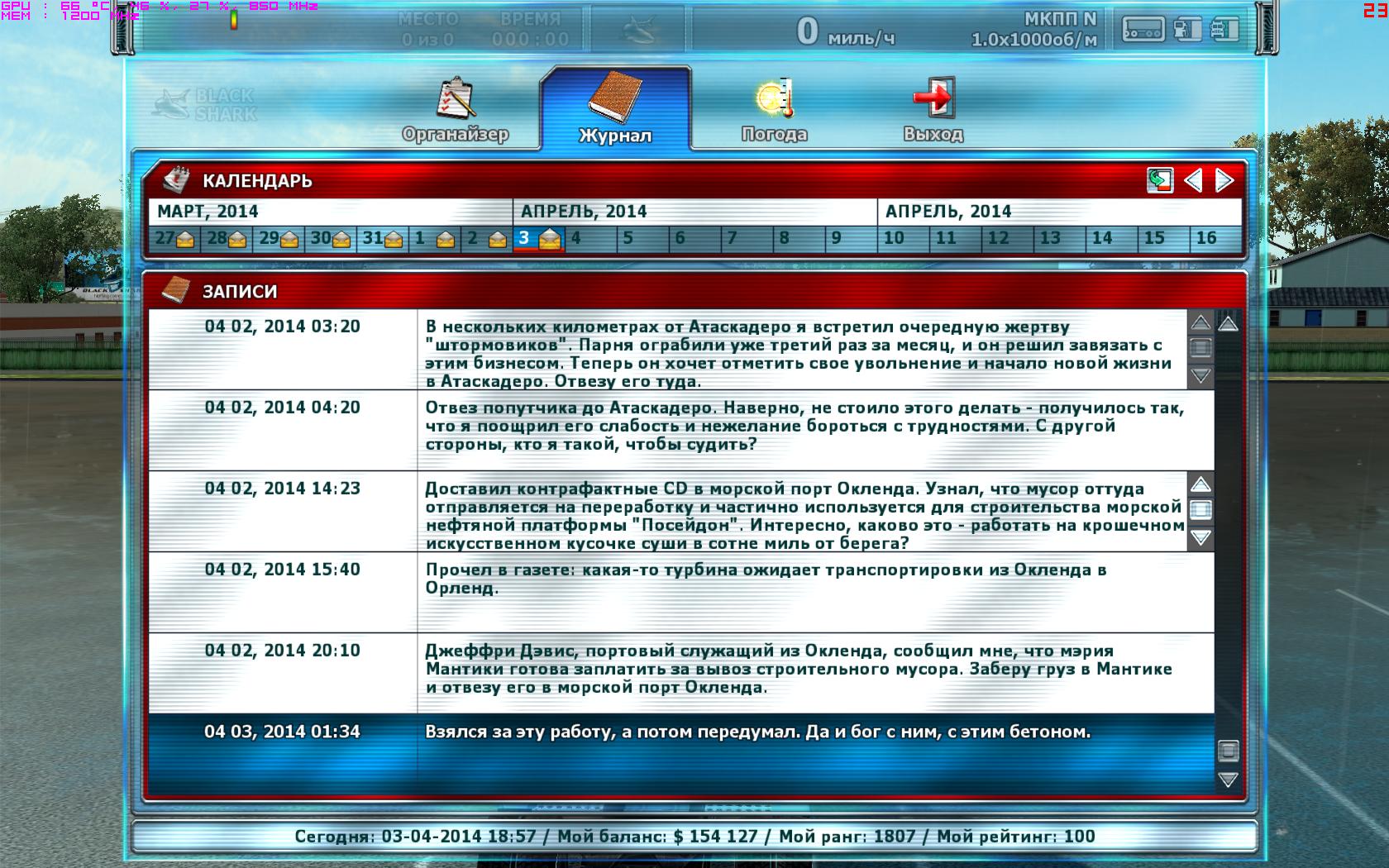This screenshot has height=868, width=1389.
Task: Click the Мой ранг: 1807 status
Action: [847, 837]
